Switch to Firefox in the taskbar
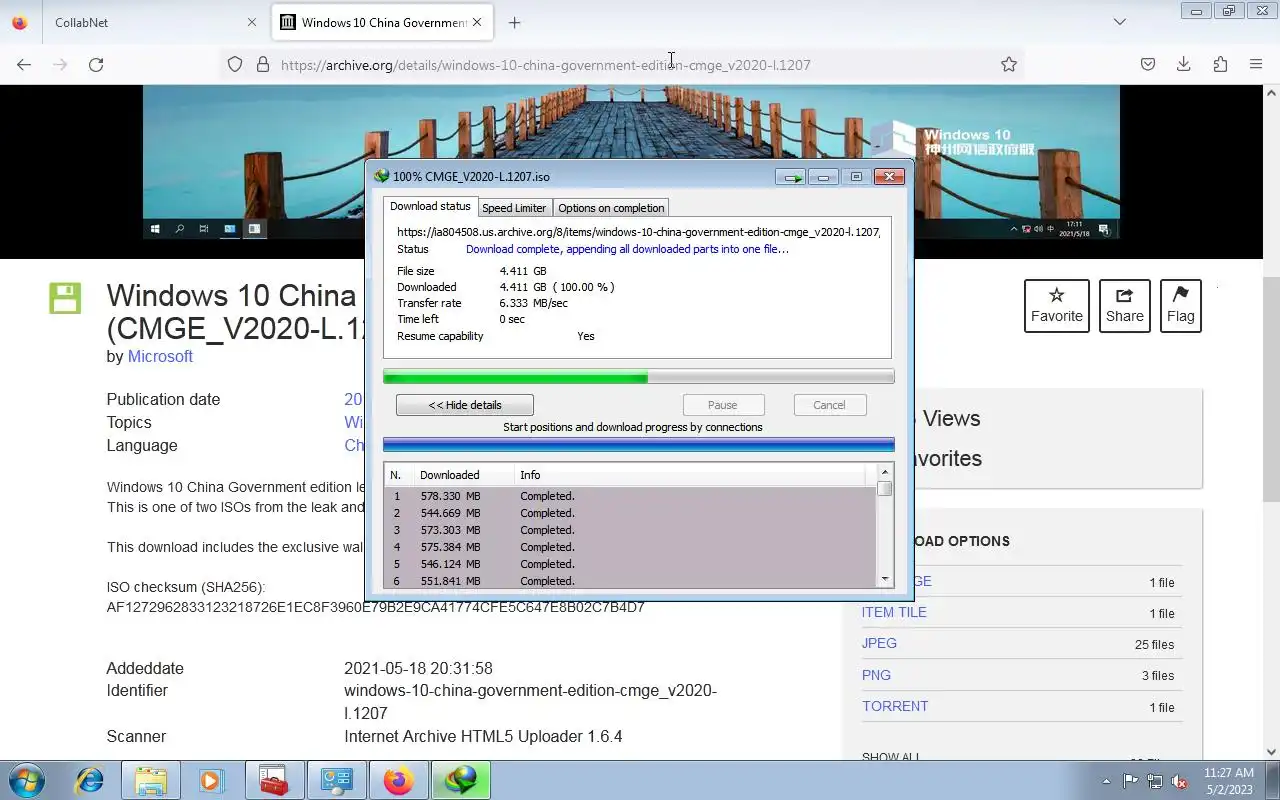This screenshot has height=800, width=1280. [x=398, y=780]
